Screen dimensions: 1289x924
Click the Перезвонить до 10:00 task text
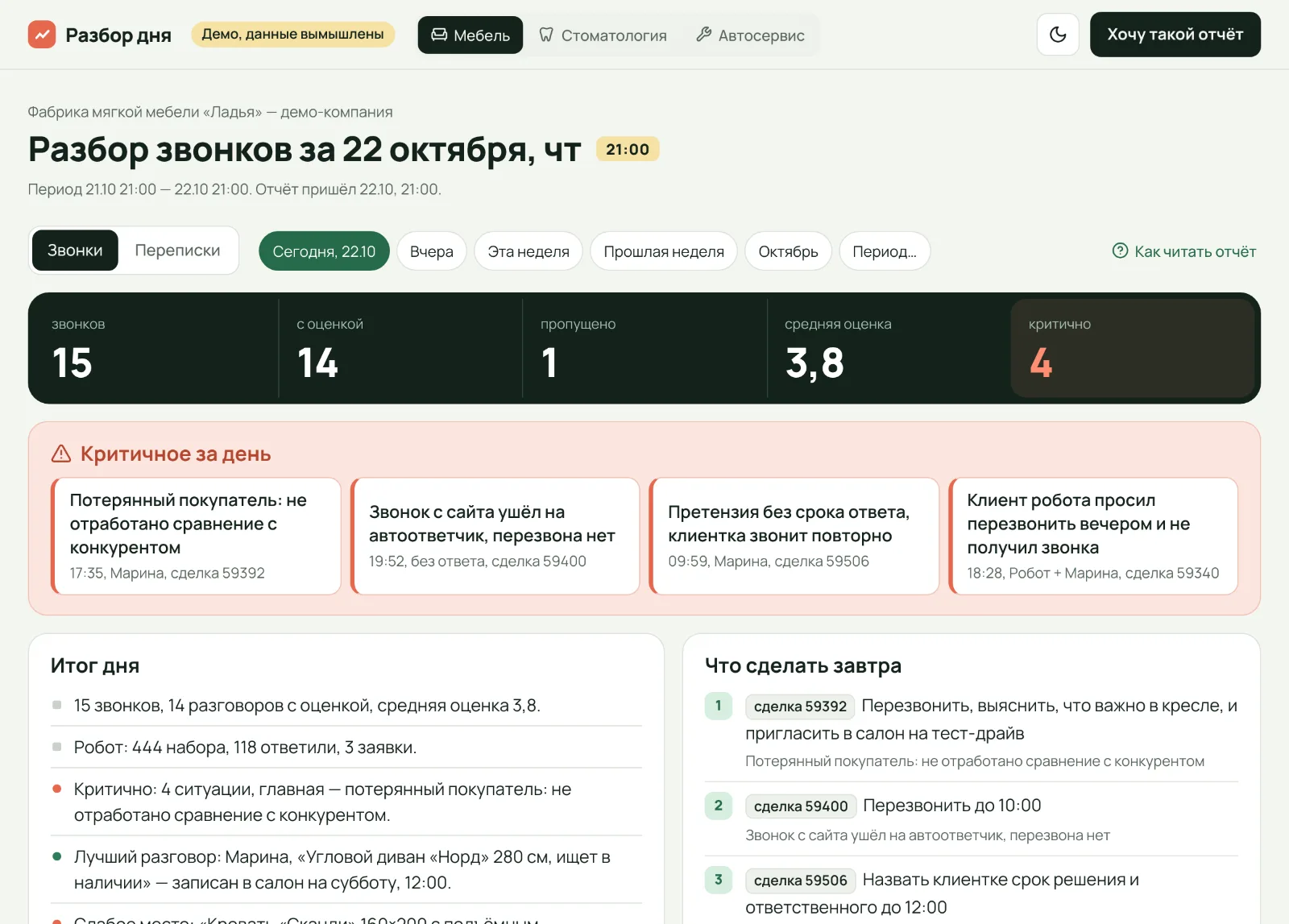pos(952,806)
